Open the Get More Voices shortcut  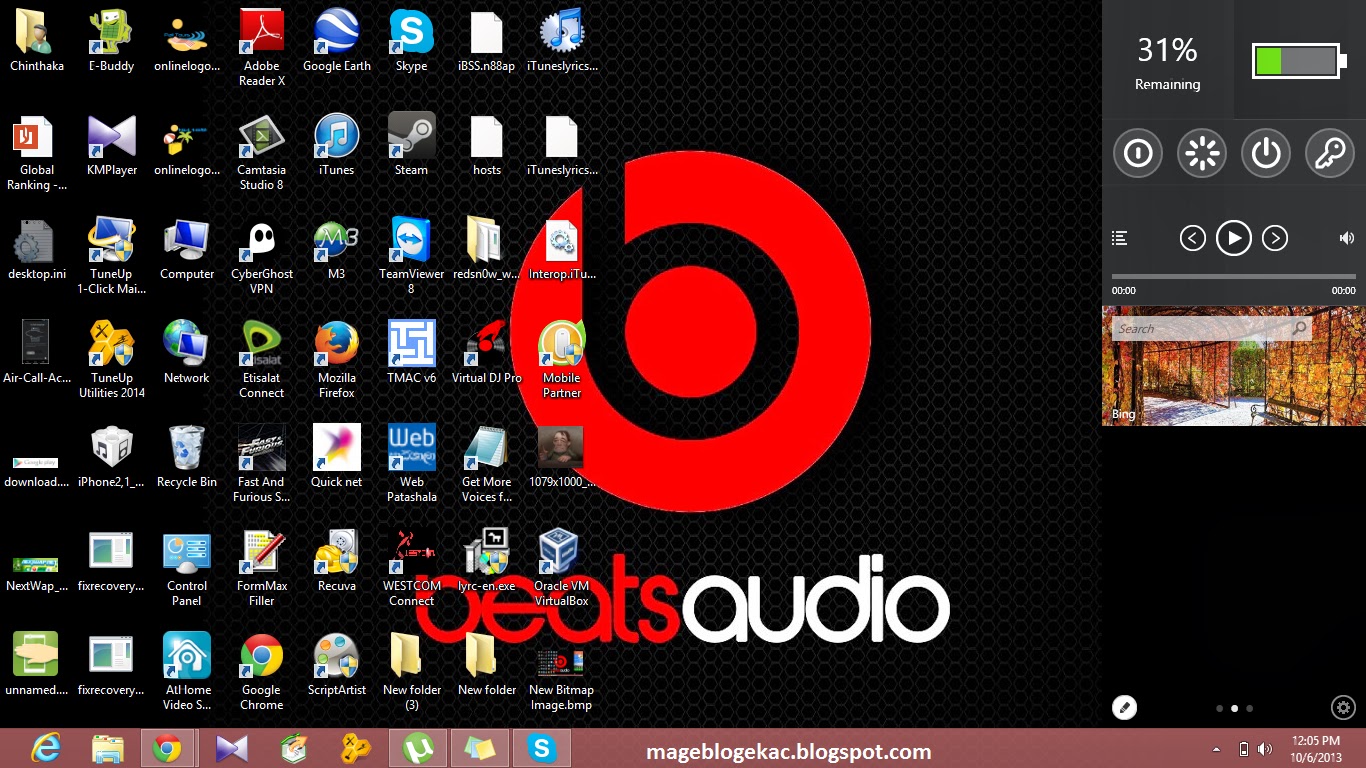click(x=487, y=463)
